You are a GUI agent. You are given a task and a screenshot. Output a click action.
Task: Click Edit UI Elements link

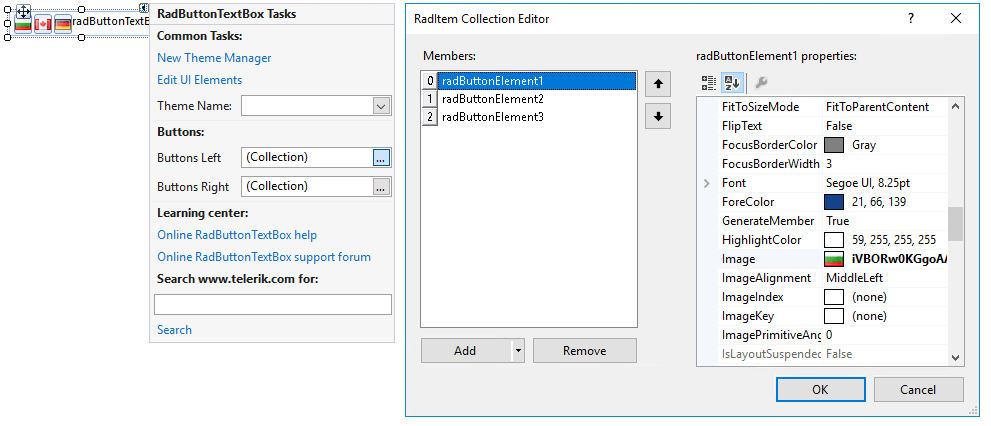tap(200, 80)
